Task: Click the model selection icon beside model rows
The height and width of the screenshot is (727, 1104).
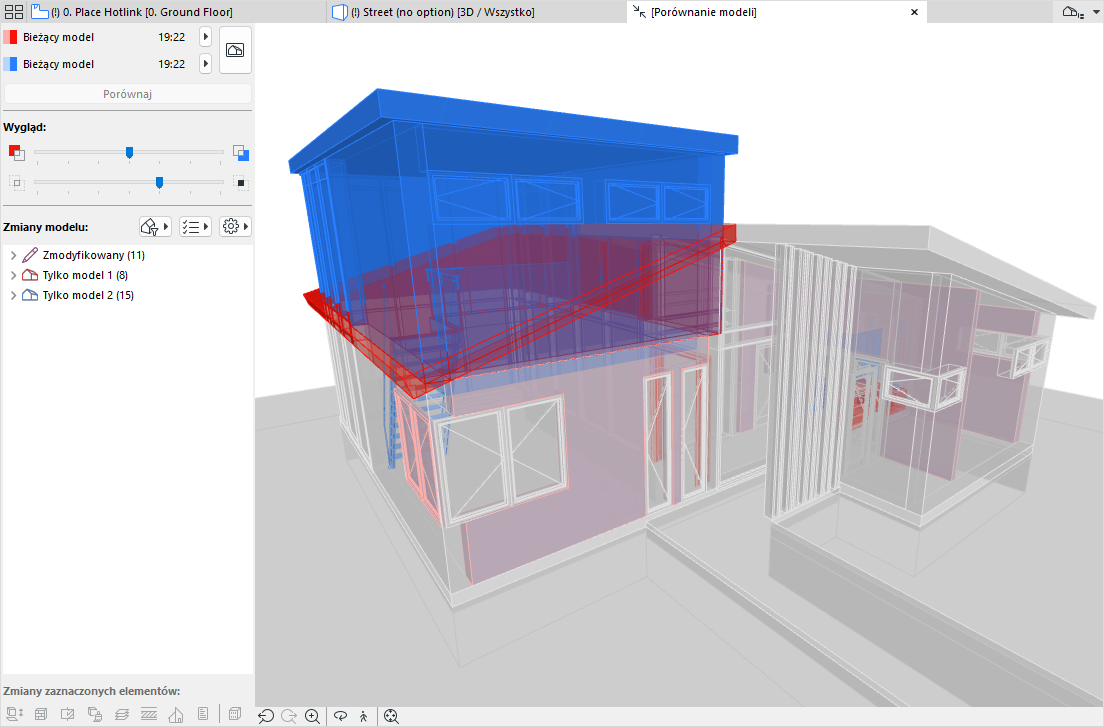Action: coord(235,50)
